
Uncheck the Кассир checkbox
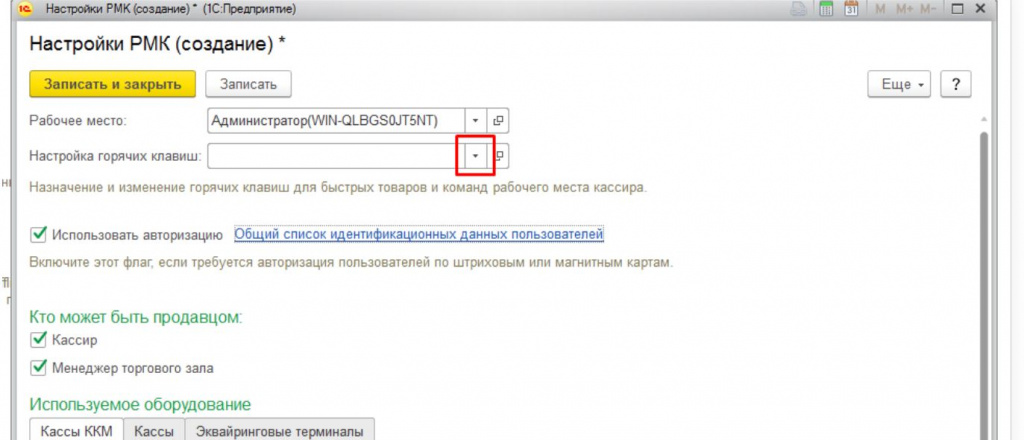click(x=39, y=339)
